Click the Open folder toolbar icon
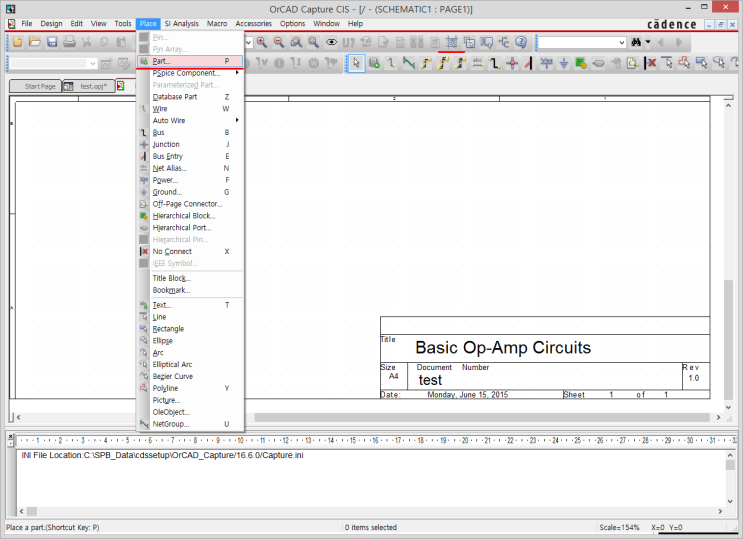 [35, 42]
